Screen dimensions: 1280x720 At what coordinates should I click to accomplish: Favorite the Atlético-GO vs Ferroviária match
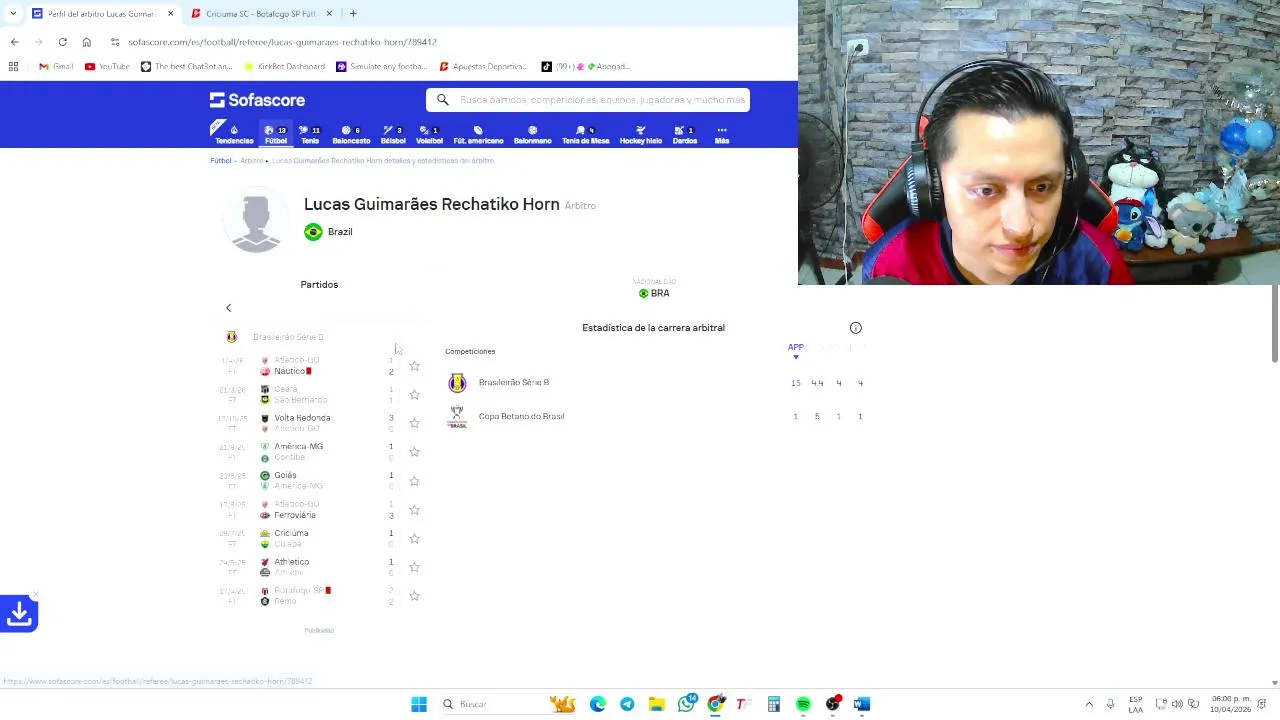[414, 510]
